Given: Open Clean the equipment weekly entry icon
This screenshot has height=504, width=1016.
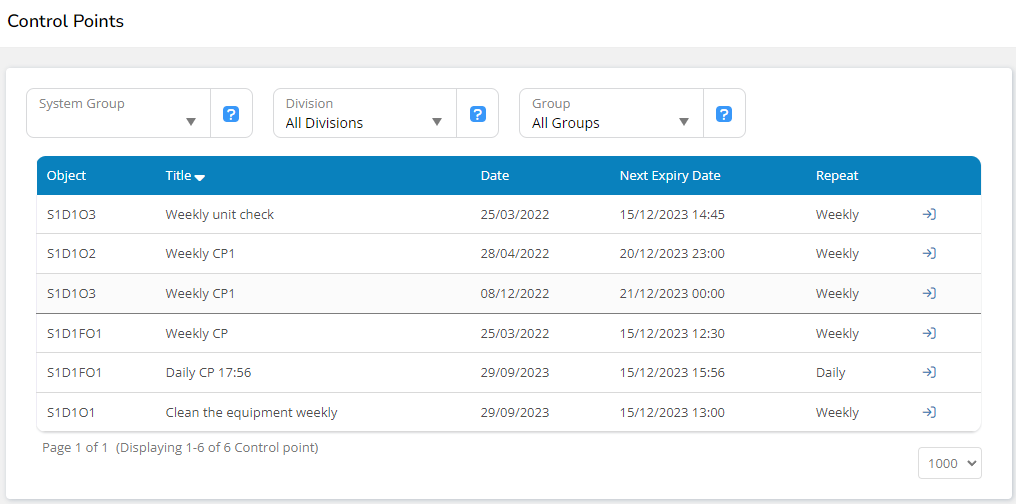Looking at the screenshot, I should coord(929,412).
